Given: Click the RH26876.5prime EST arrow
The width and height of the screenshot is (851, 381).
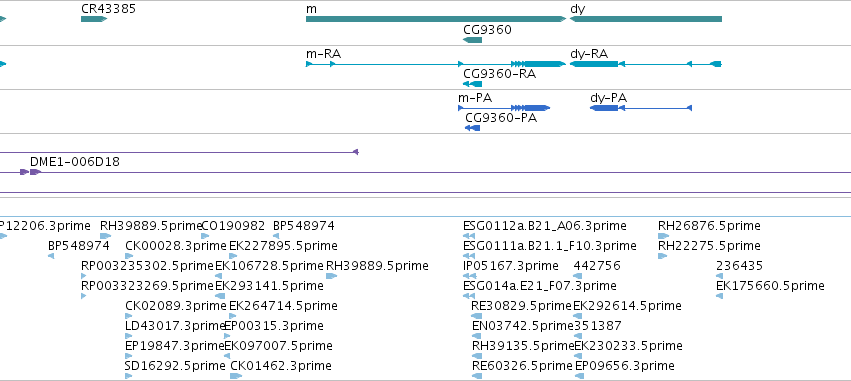Looking at the screenshot, I should point(663,236).
